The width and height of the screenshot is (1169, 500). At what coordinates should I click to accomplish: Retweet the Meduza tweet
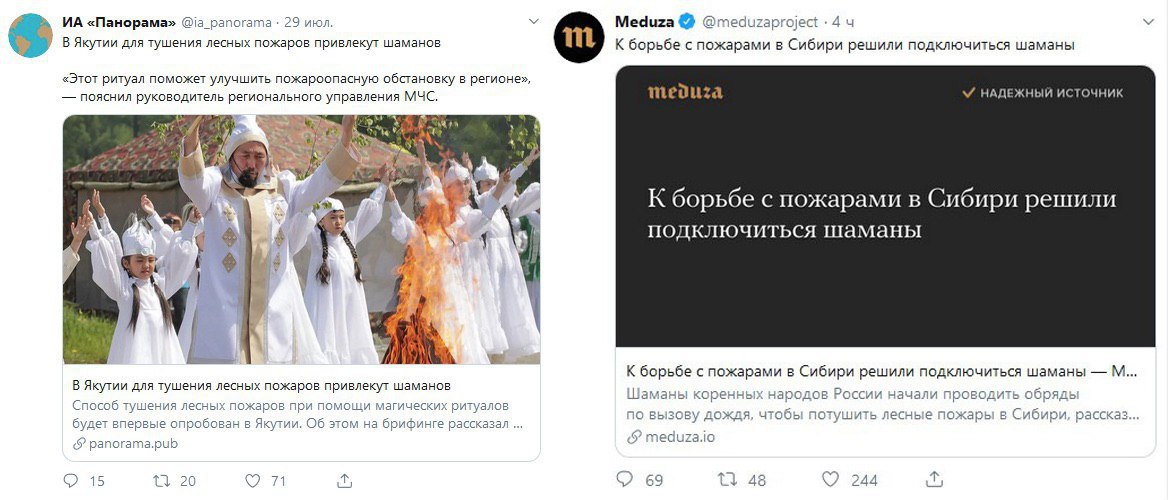(x=727, y=479)
